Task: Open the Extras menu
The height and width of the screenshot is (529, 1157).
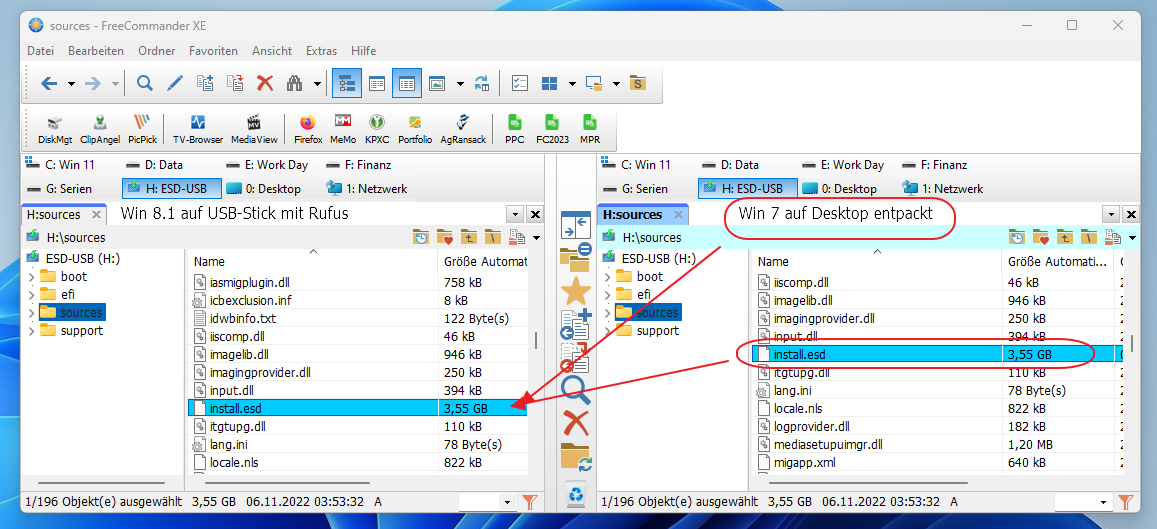Action: click(322, 51)
